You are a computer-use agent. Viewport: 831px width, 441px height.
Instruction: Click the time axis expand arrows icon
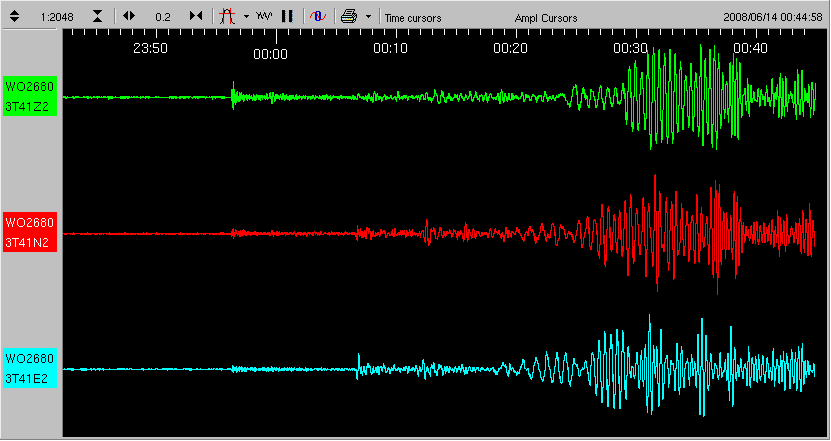[129, 16]
